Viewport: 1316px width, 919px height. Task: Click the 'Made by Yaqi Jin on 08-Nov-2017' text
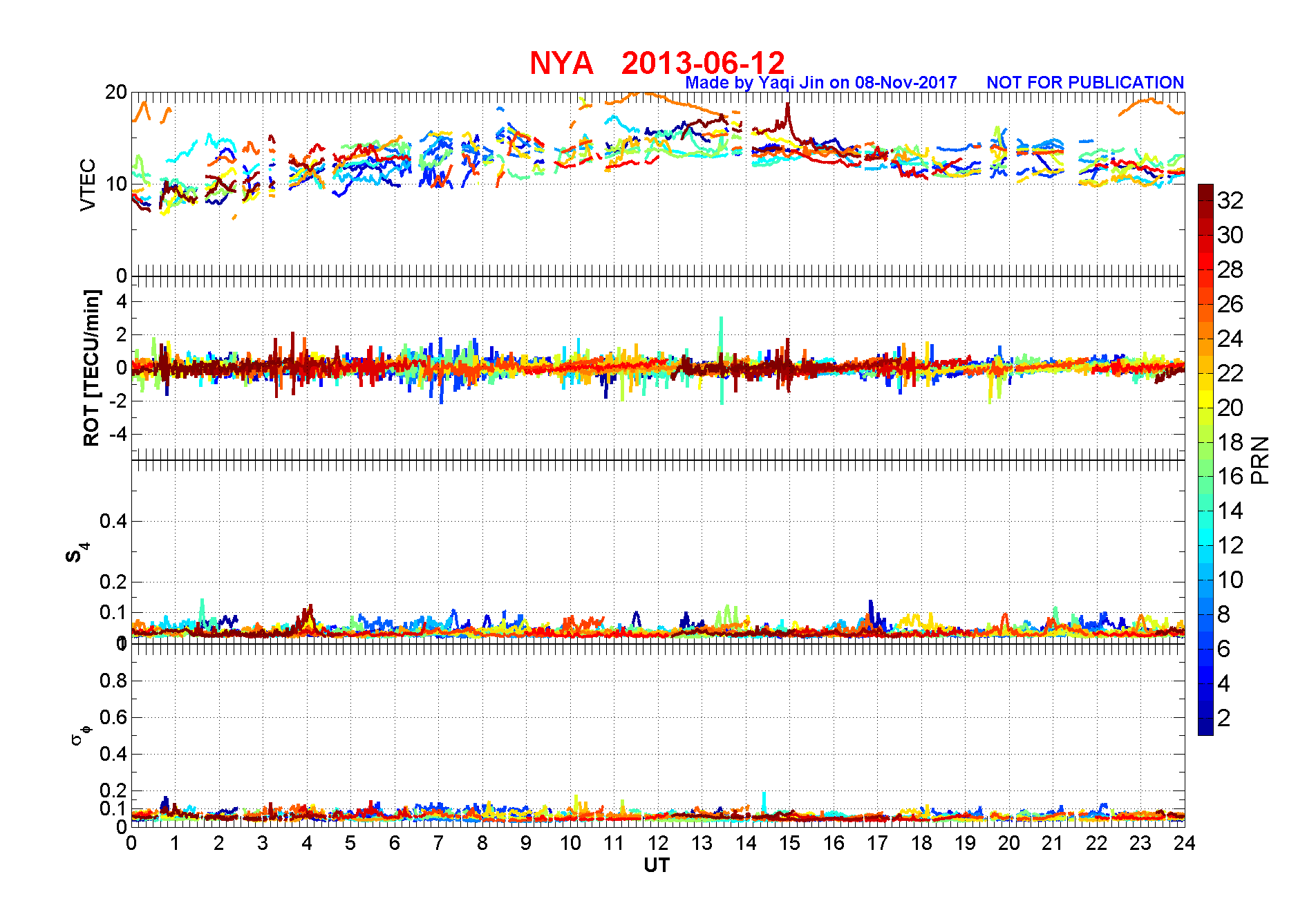[x=821, y=82]
